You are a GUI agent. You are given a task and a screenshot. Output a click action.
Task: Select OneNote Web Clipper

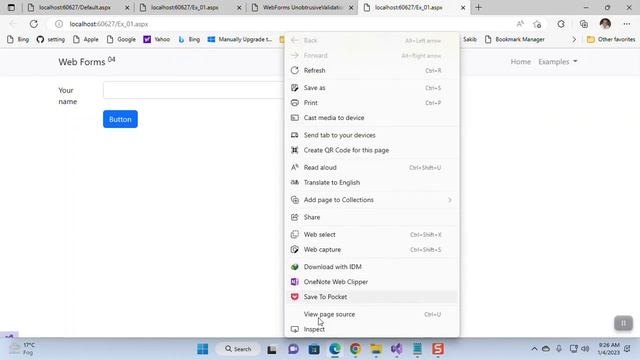pyautogui.click(x=372, y=282)
